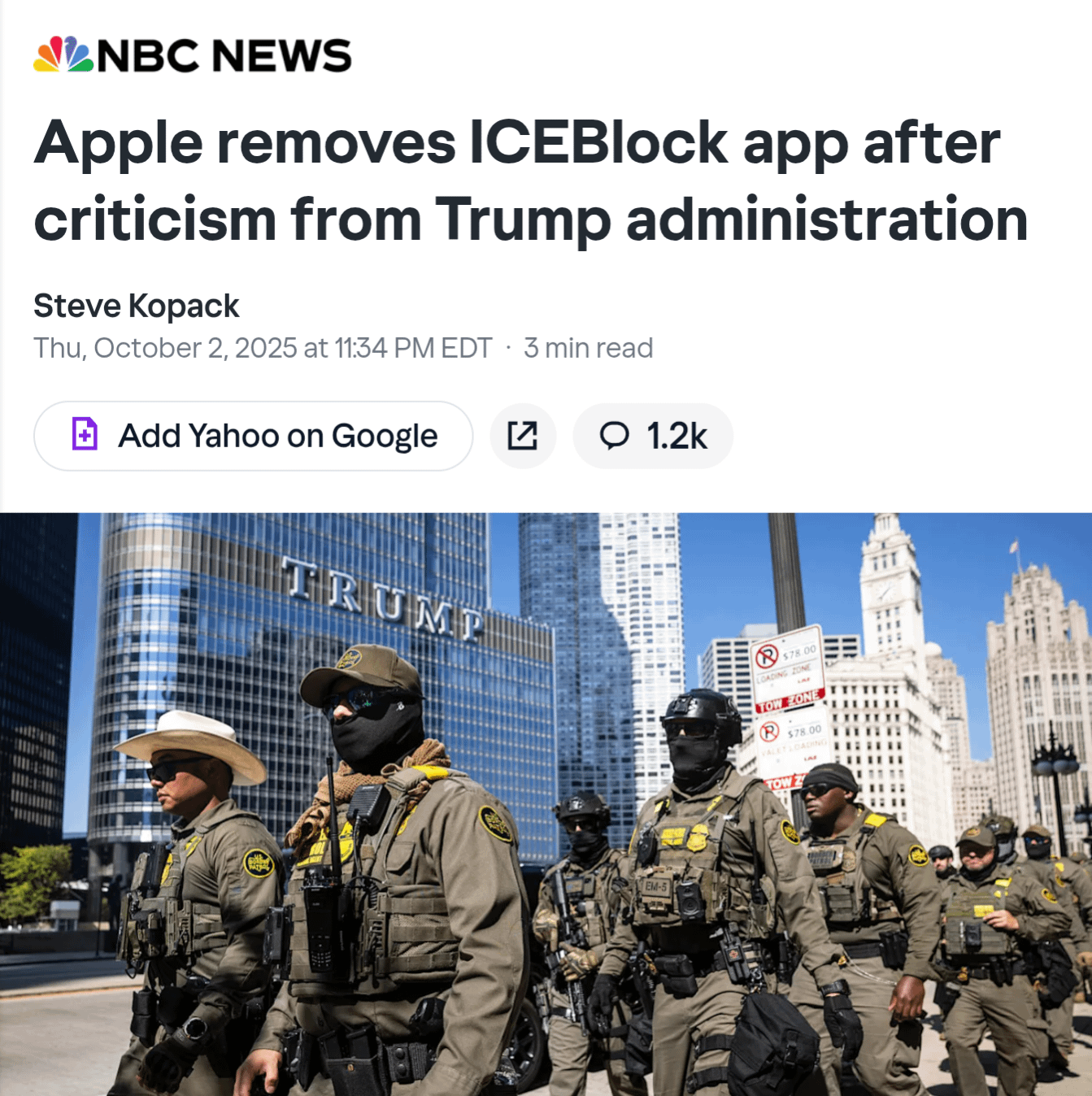Click the article publish date text

coord(263,348)
